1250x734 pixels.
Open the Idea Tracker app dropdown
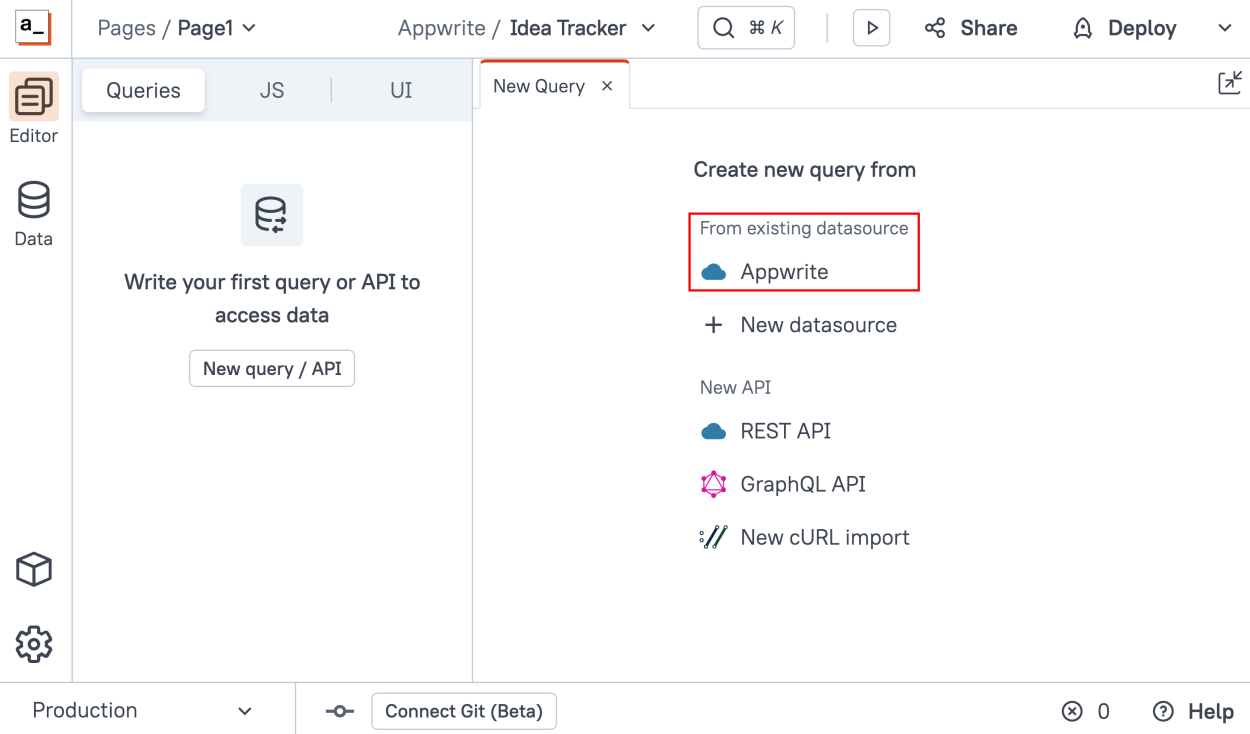[648, 28]
